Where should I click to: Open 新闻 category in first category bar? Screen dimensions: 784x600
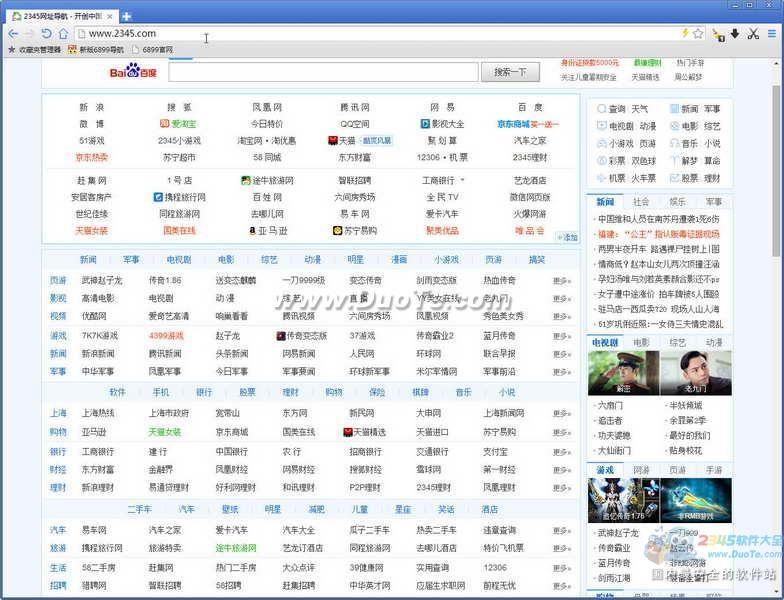pyautogui.click(x=88, y=260)
